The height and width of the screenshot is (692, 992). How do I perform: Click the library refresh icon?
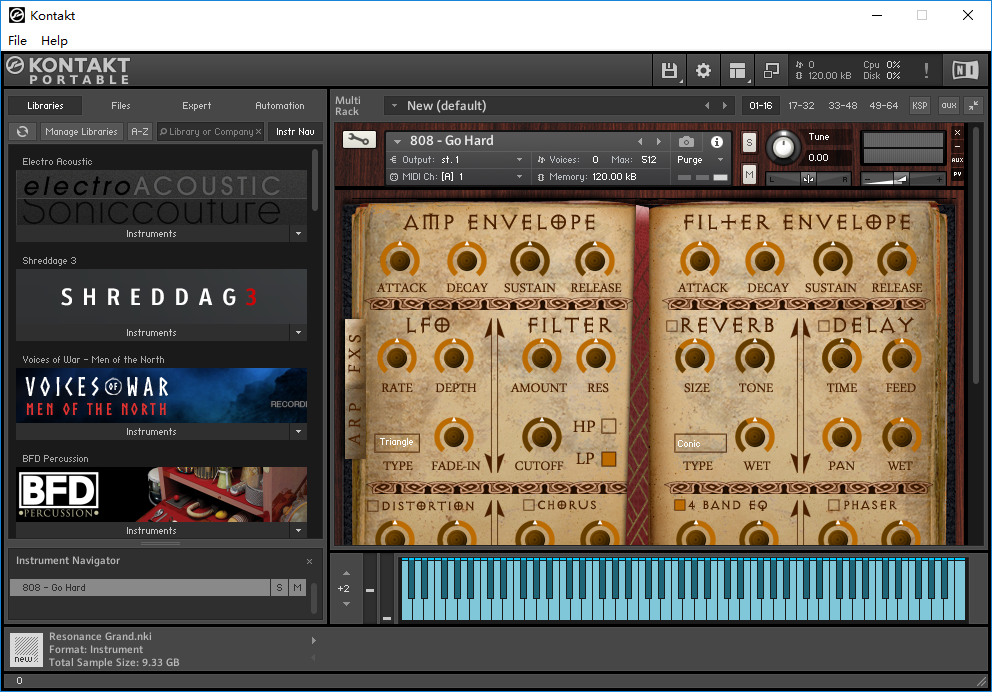23,132
